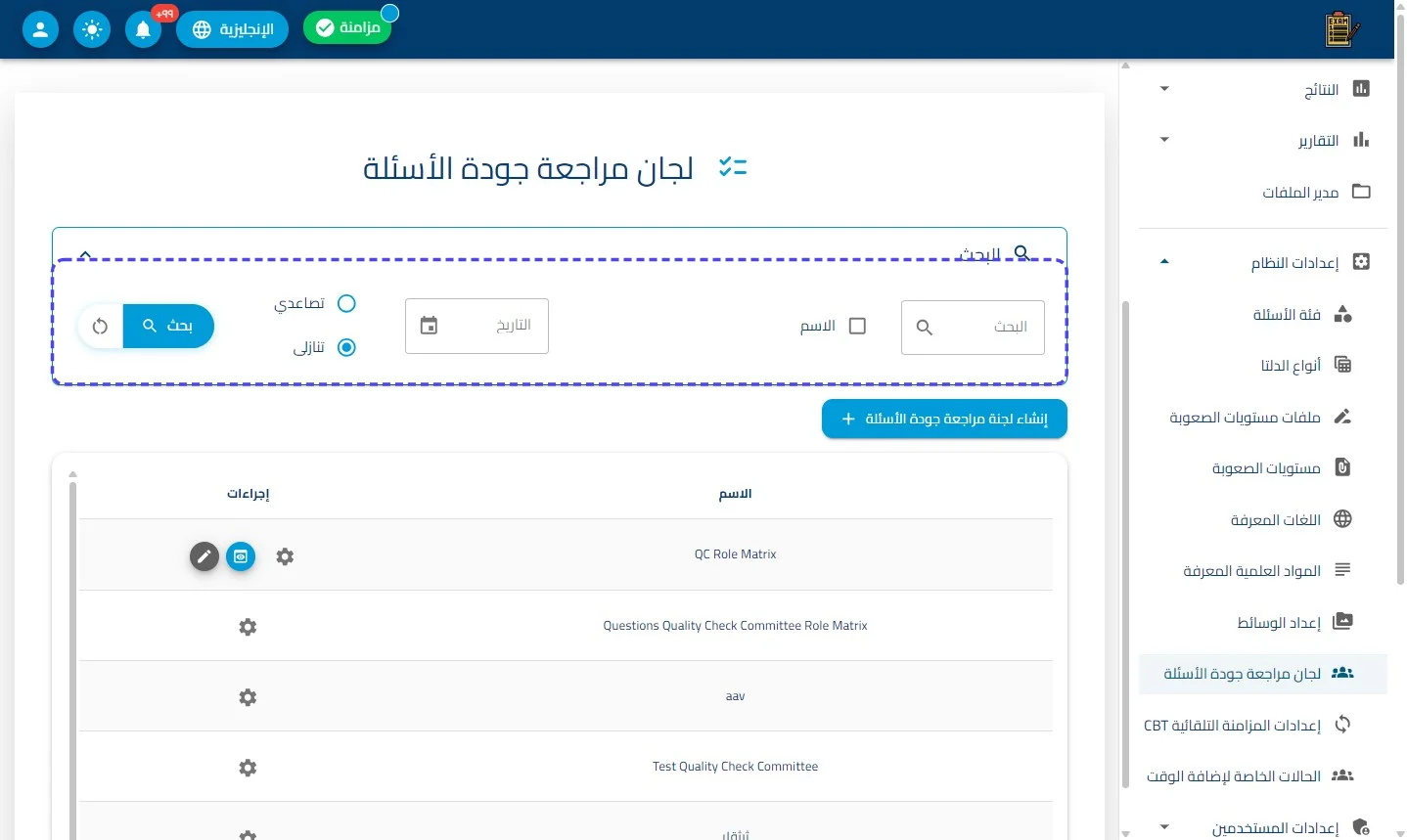Expand the التقارير menu arrow
1407x840 pixels.
(x=1164, y=140)
